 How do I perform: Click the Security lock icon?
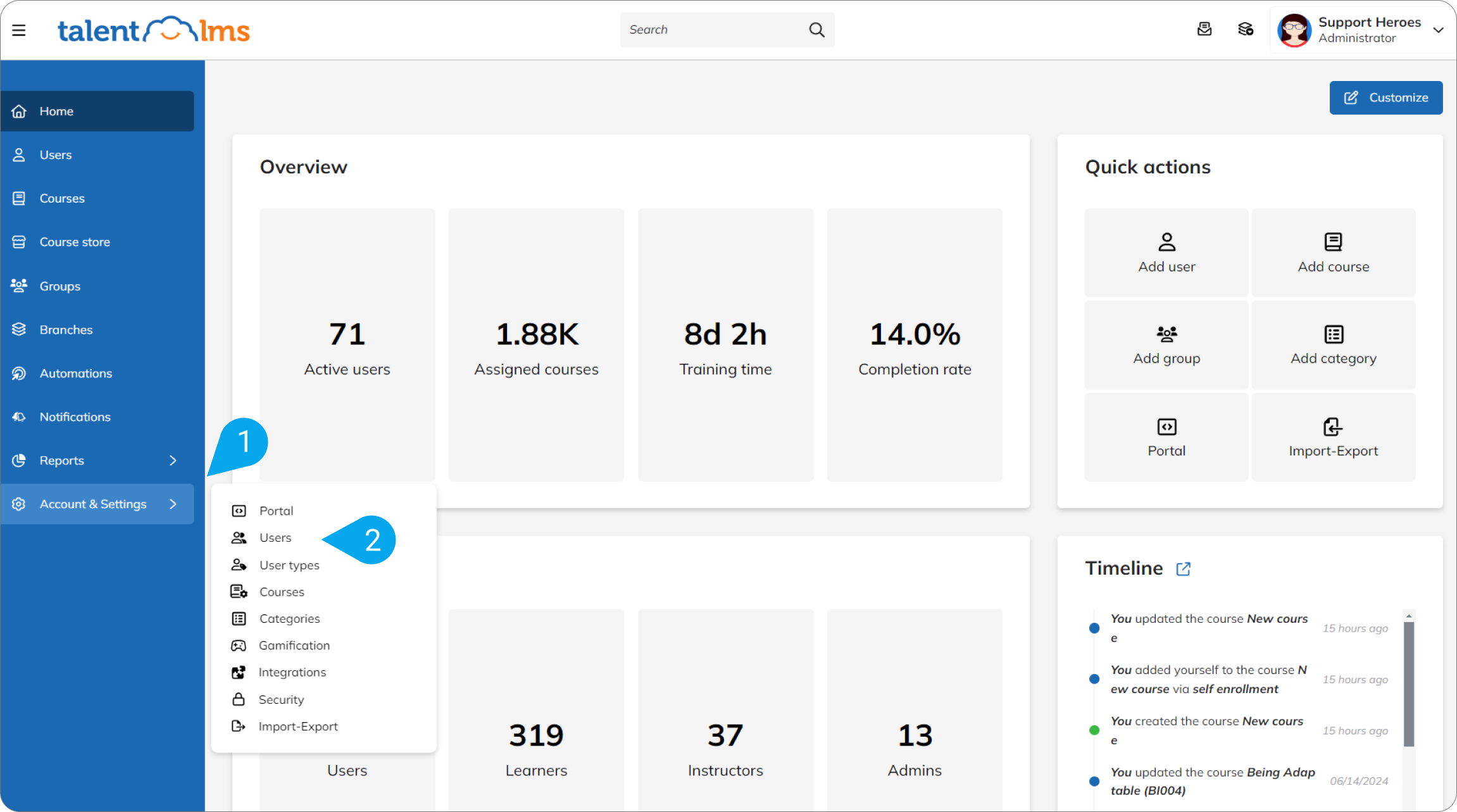(239, 699)
